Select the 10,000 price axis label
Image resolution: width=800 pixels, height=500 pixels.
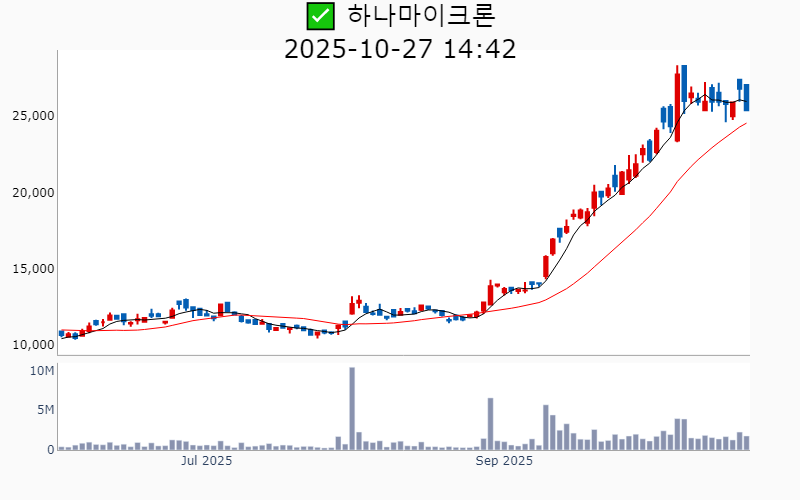point(33,345)
